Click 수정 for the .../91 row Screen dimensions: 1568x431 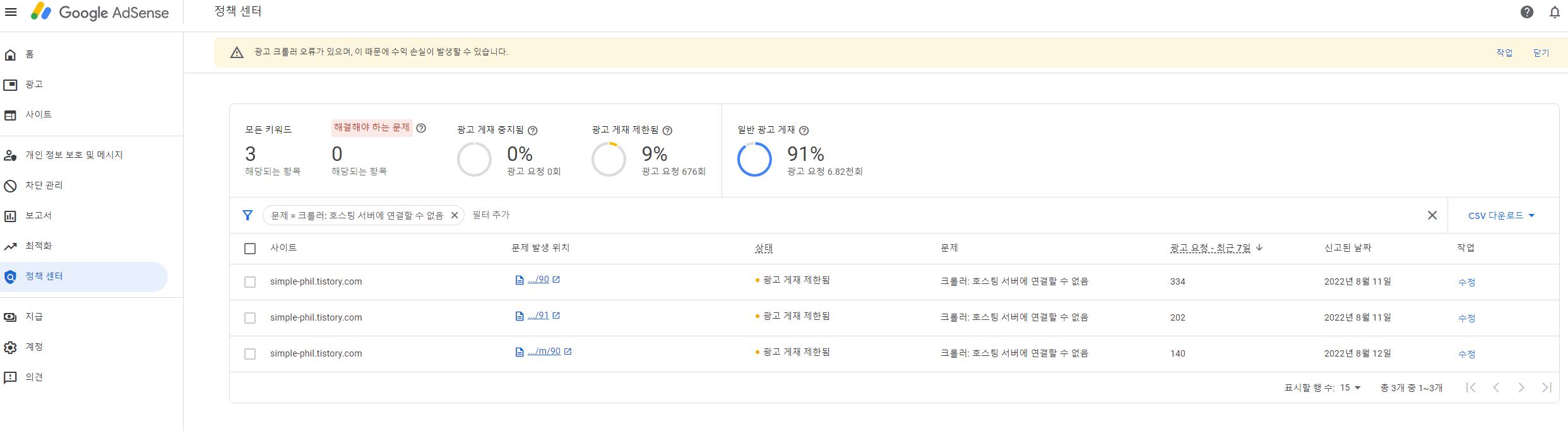tap(1466, 318)
